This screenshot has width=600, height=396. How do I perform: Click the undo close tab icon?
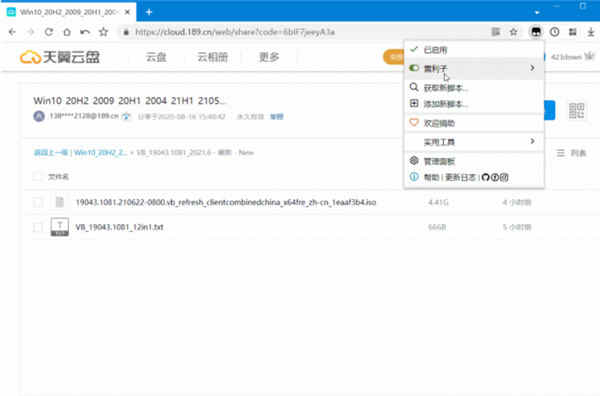click(x=85, y=32)
